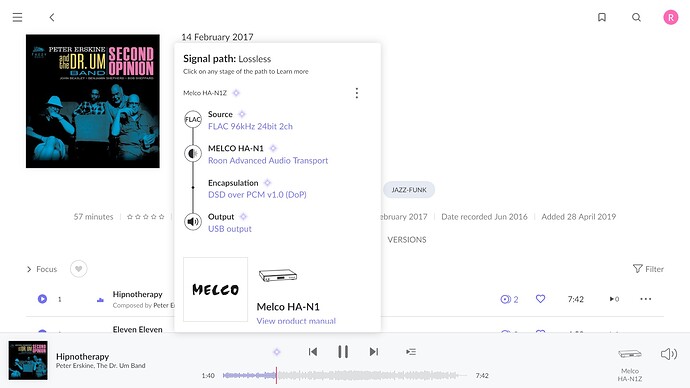Open the View product manual link
690x388 pixels.
tap(296, 321)
